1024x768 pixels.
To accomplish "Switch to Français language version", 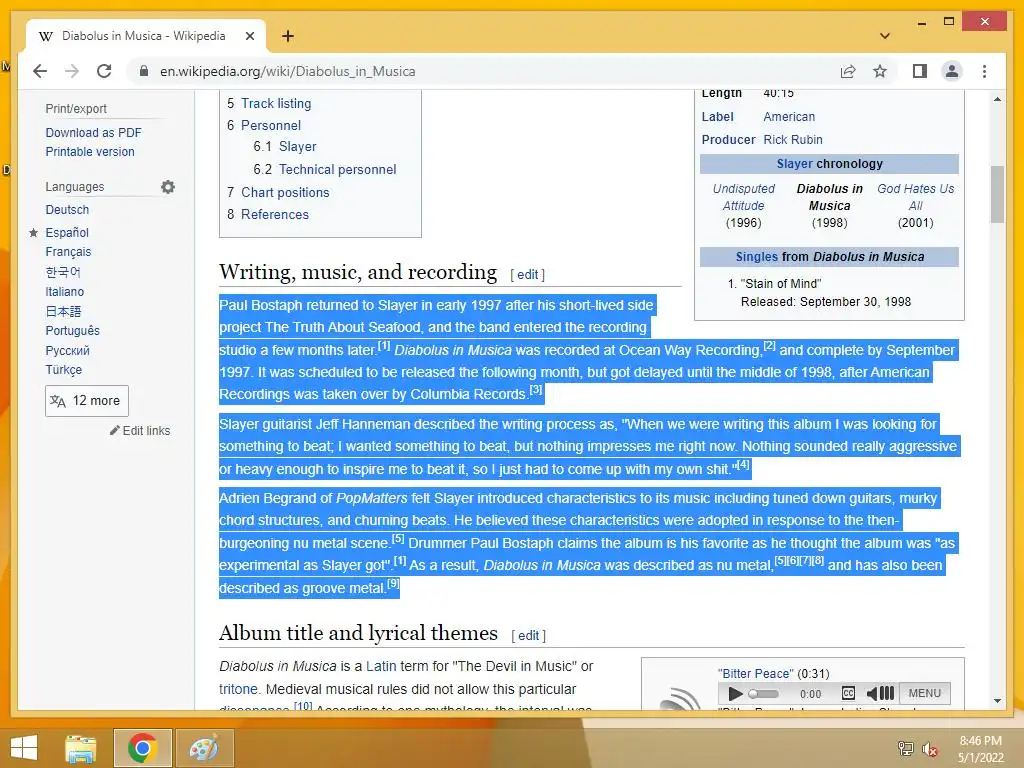I will pyautogui.click(x=69, y=251).
